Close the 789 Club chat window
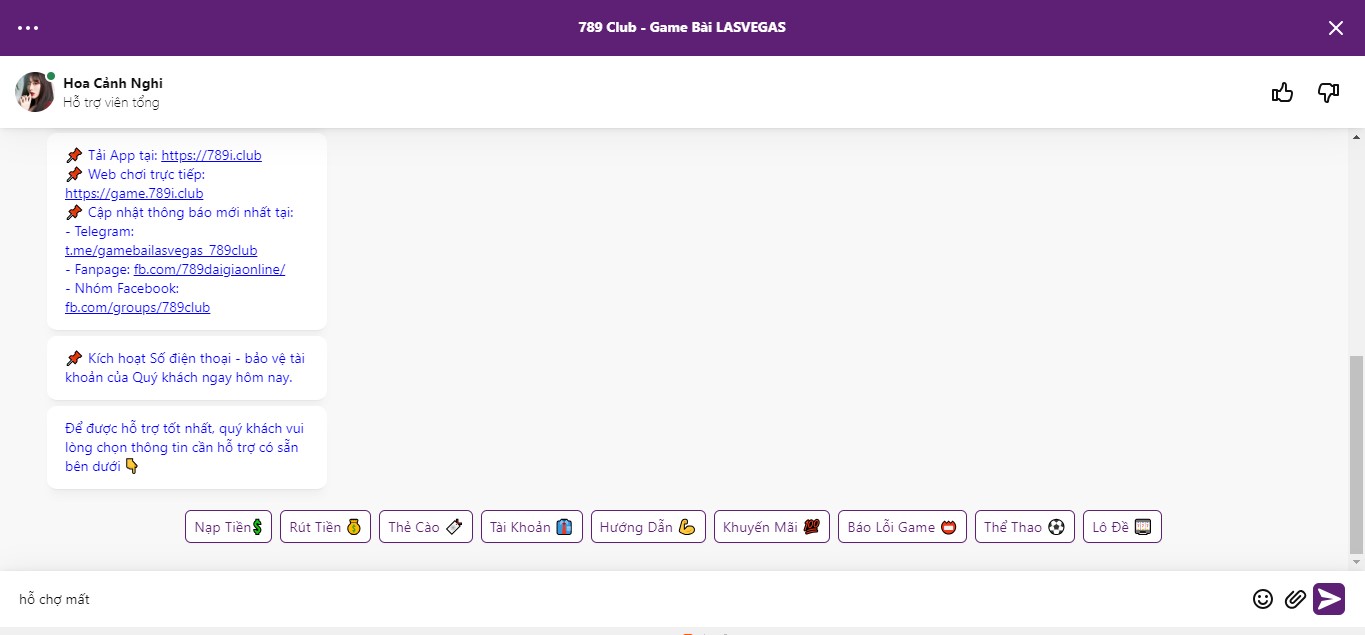1365x635 pixels. 1336,28
